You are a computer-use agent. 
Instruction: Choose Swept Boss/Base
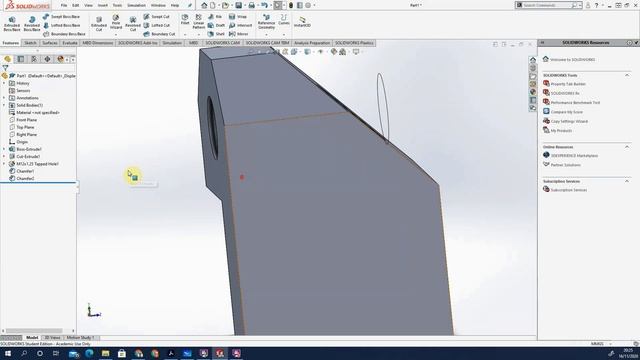[x=61, y=17]
